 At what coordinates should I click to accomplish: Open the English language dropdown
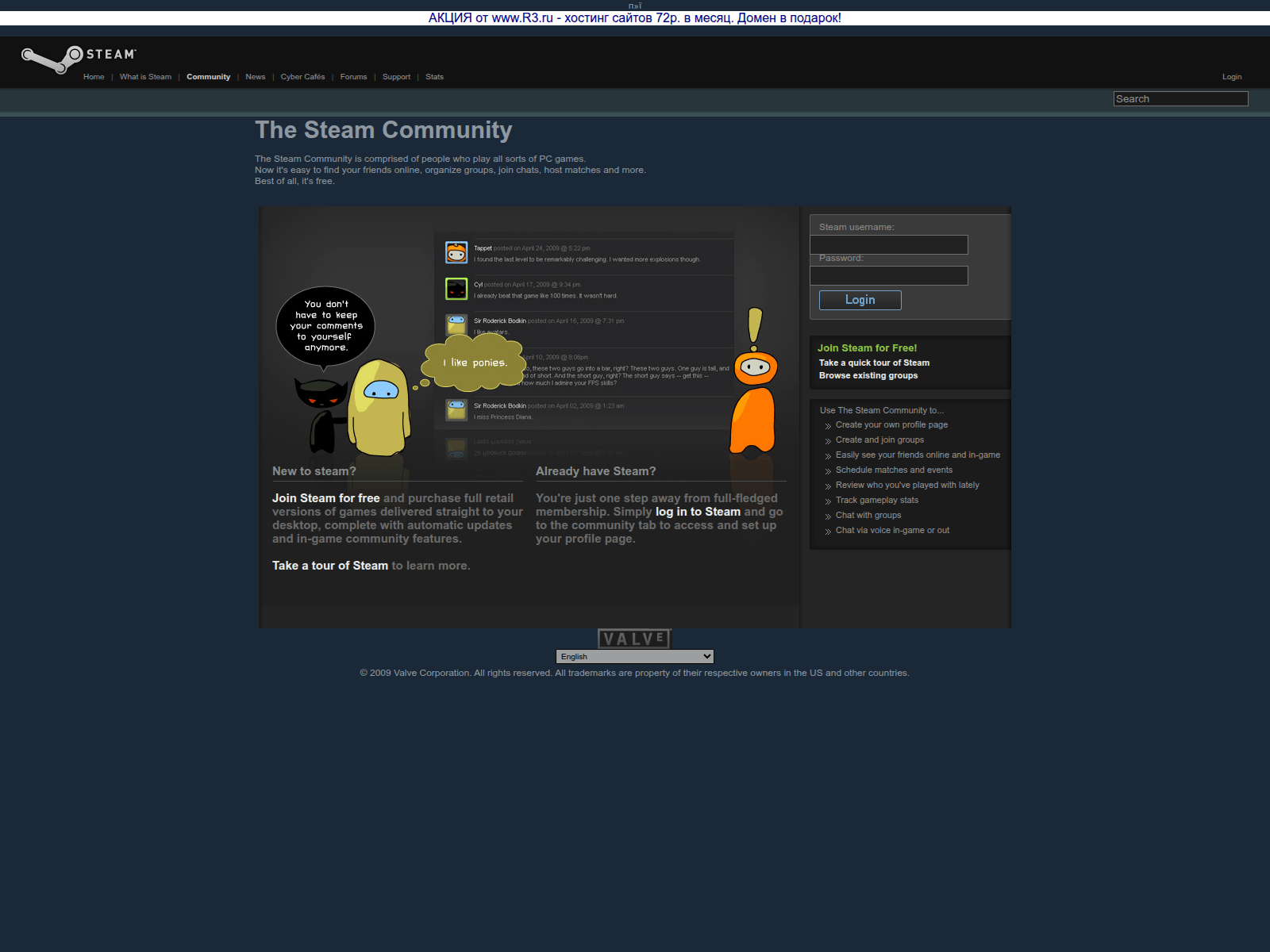tap(634, 657)
